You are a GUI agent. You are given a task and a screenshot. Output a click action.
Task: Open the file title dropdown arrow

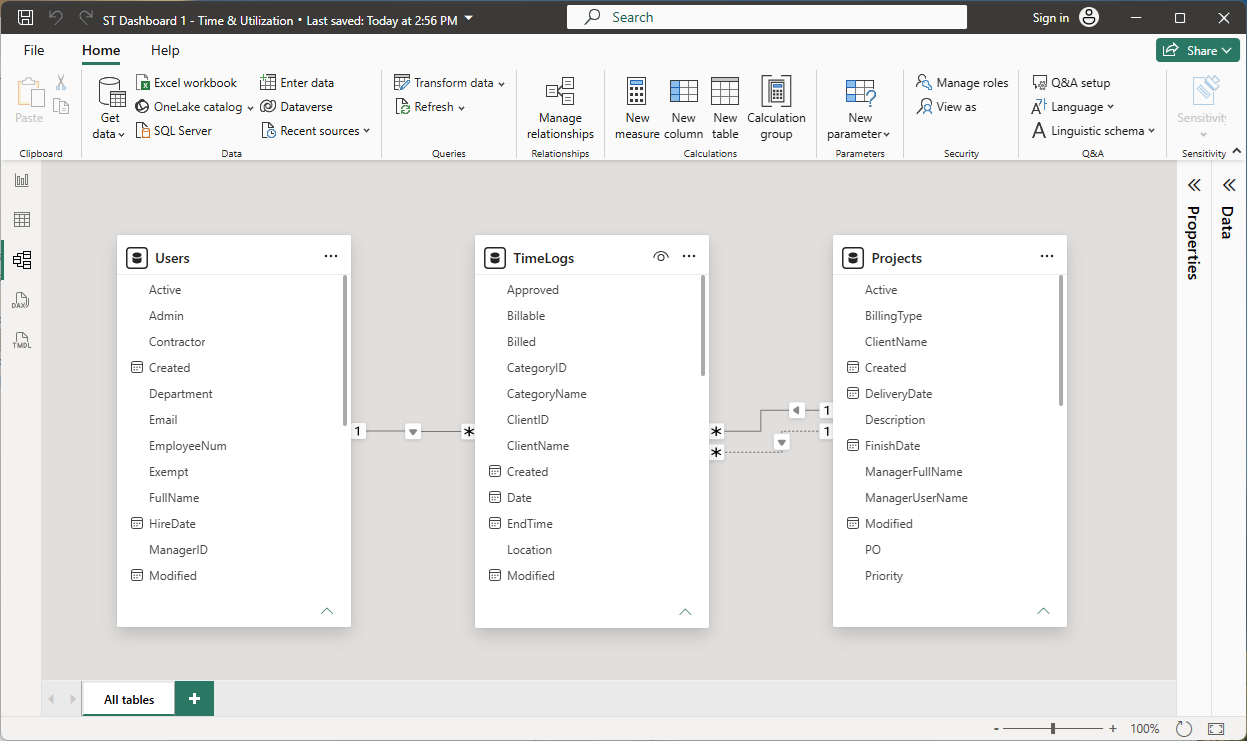coord(469,19)
